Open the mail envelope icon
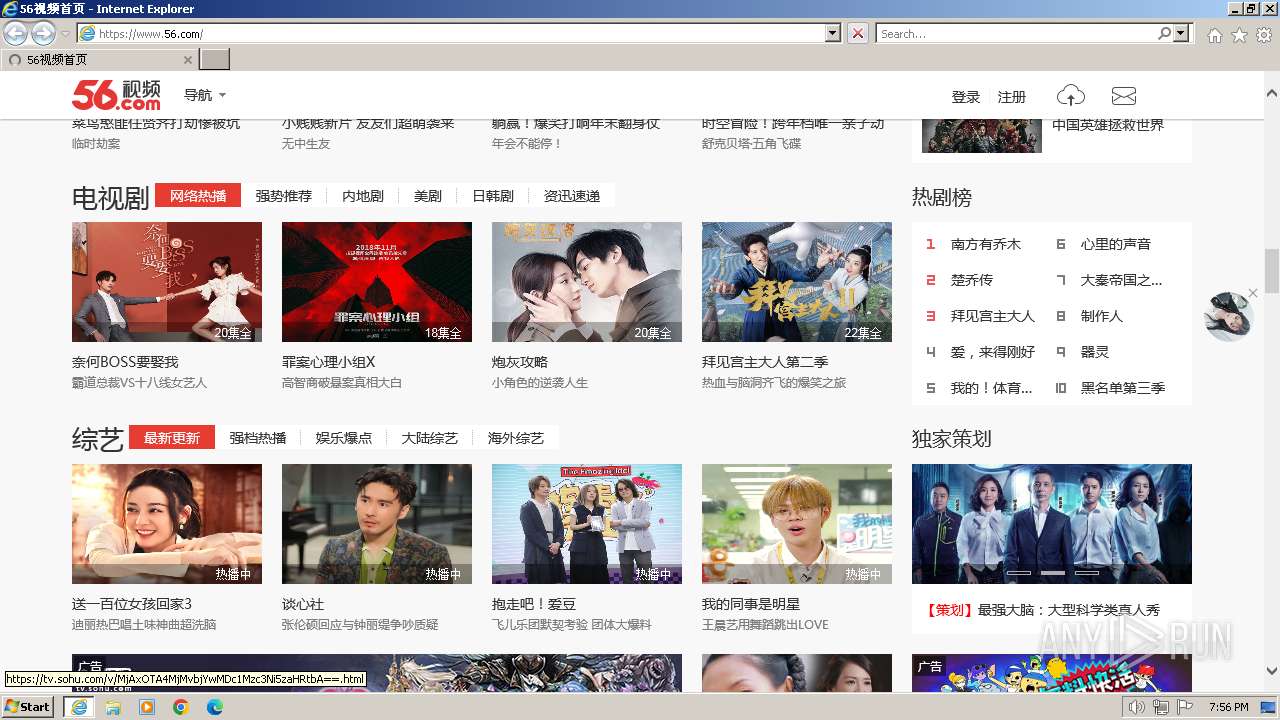 [x=1124, y=96]
